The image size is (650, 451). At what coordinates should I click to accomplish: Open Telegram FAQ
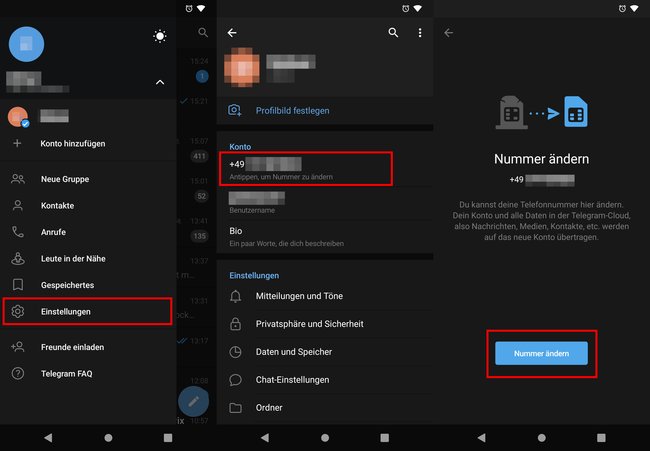(66, 373)
